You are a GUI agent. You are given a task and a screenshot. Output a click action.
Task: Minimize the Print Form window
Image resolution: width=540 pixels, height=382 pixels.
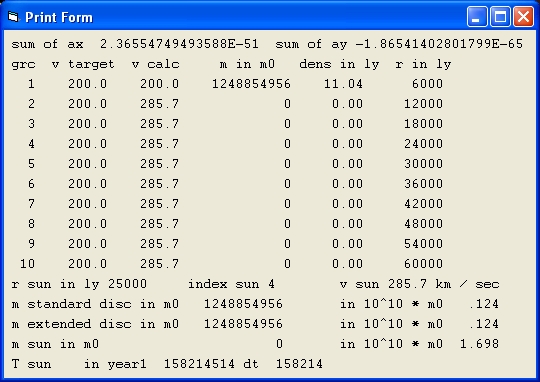[x=477, y=17]
